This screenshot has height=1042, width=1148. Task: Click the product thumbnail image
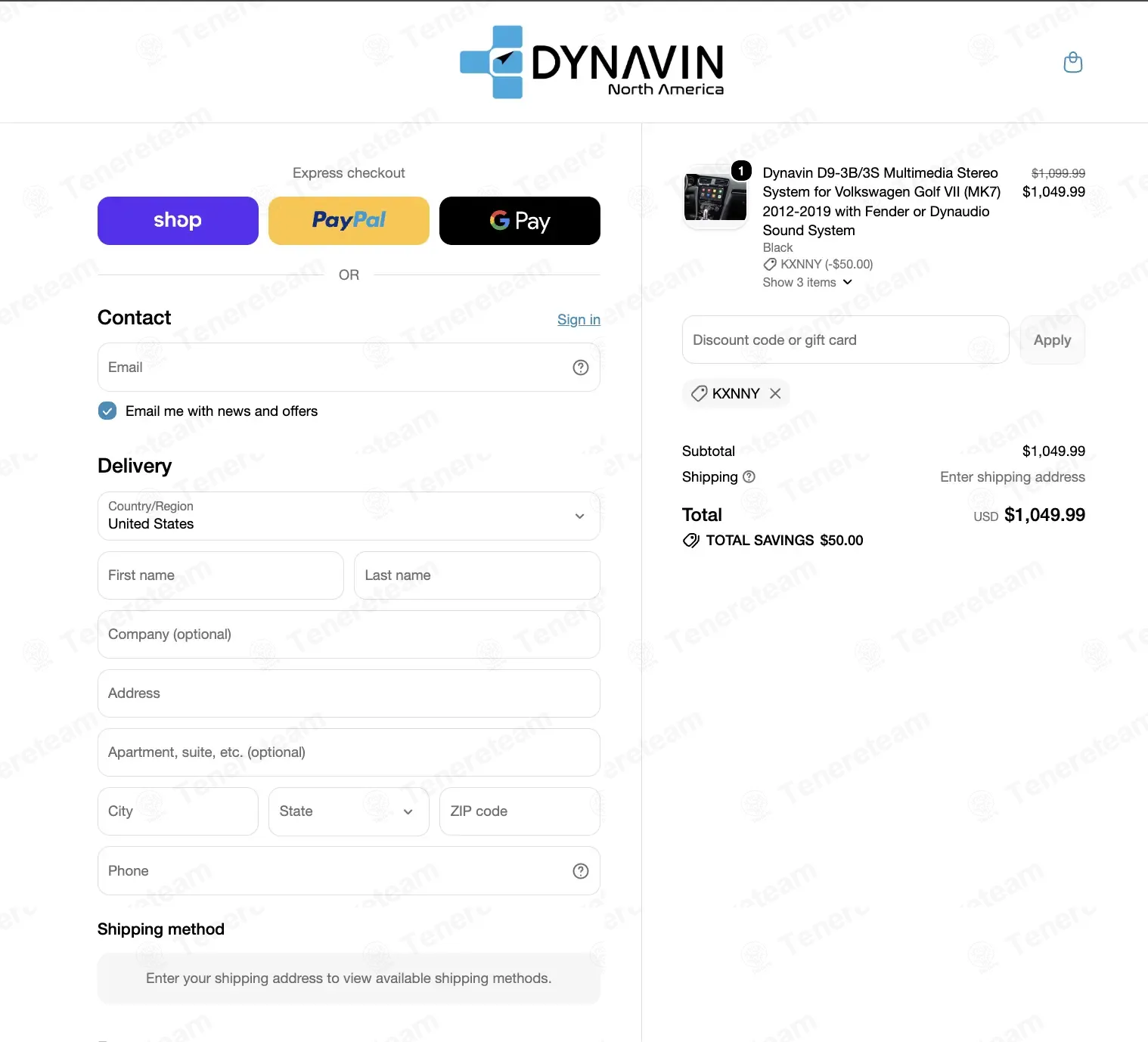(715, 197)
